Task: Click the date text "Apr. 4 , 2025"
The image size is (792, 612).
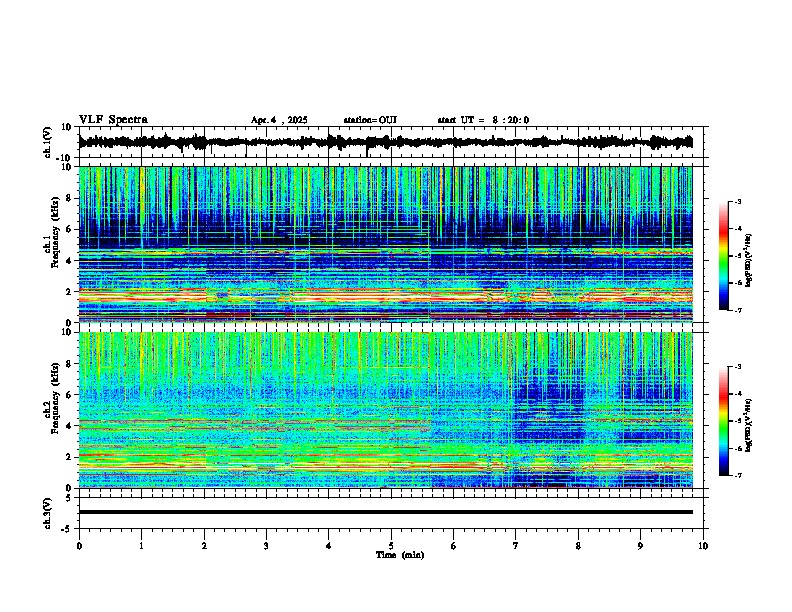Action: tap(279, 120)
